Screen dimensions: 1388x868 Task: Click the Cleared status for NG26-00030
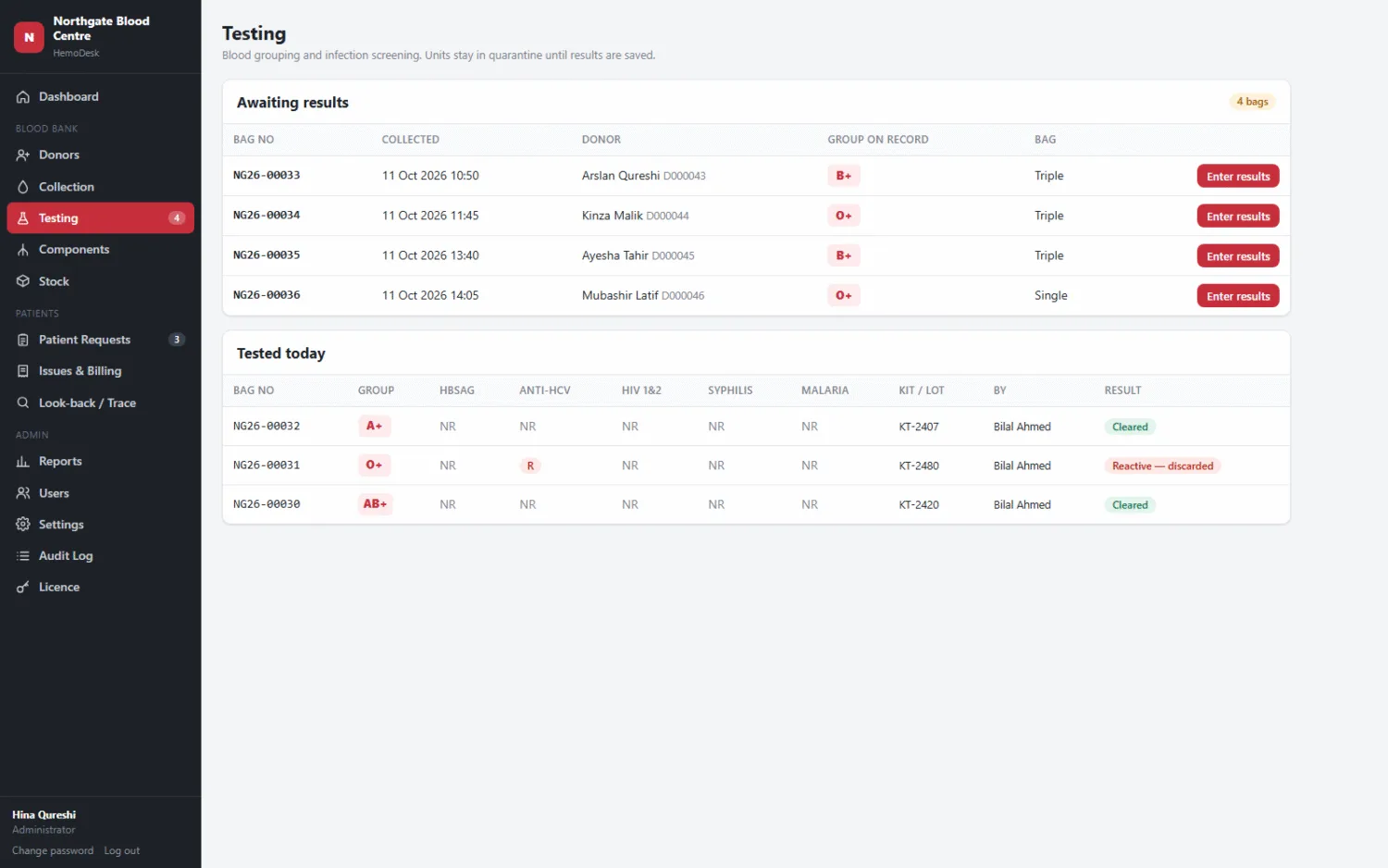point(1130,505)
